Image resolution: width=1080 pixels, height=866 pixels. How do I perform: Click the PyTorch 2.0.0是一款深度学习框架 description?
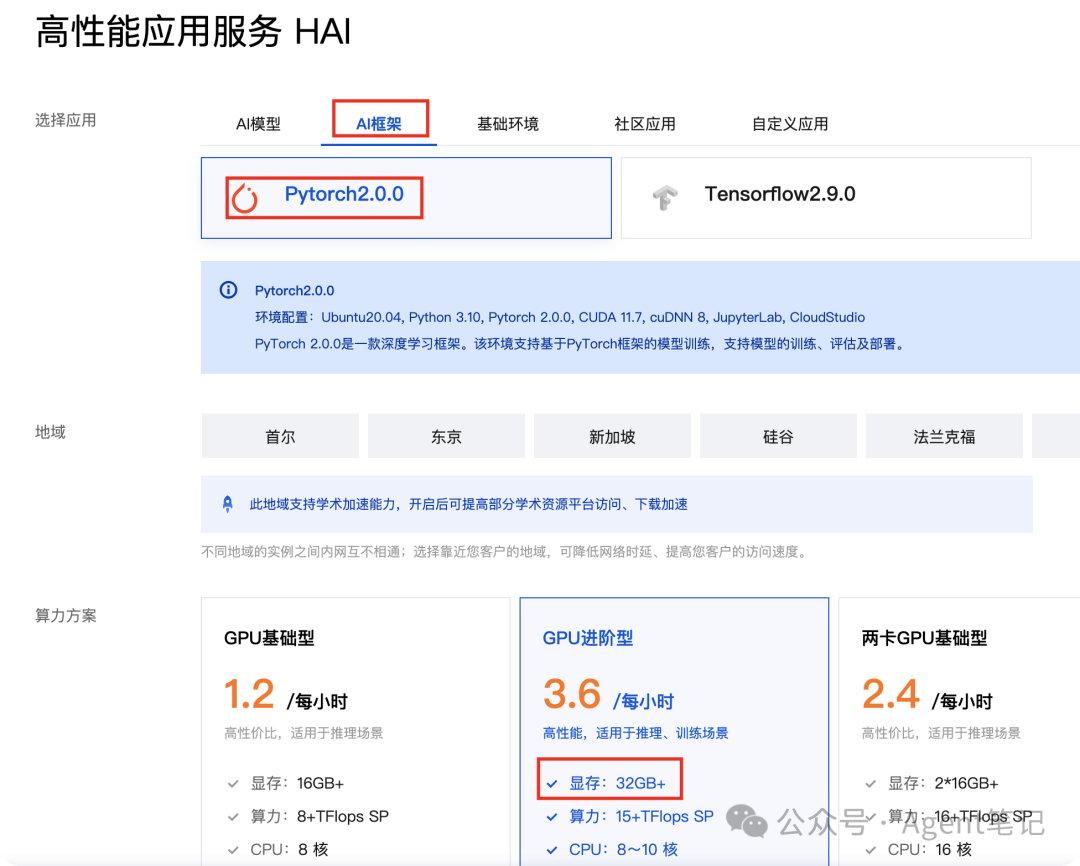579,344
